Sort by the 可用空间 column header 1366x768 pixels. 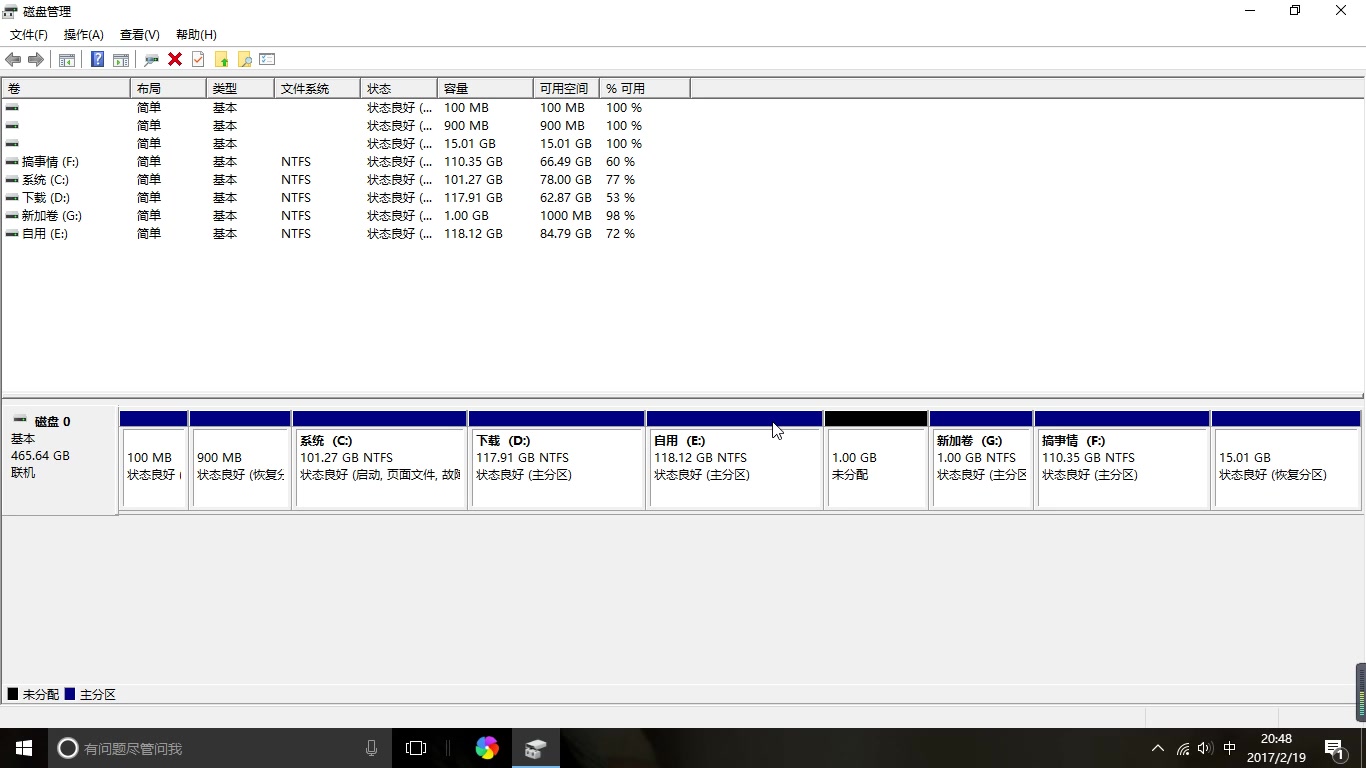566,89
